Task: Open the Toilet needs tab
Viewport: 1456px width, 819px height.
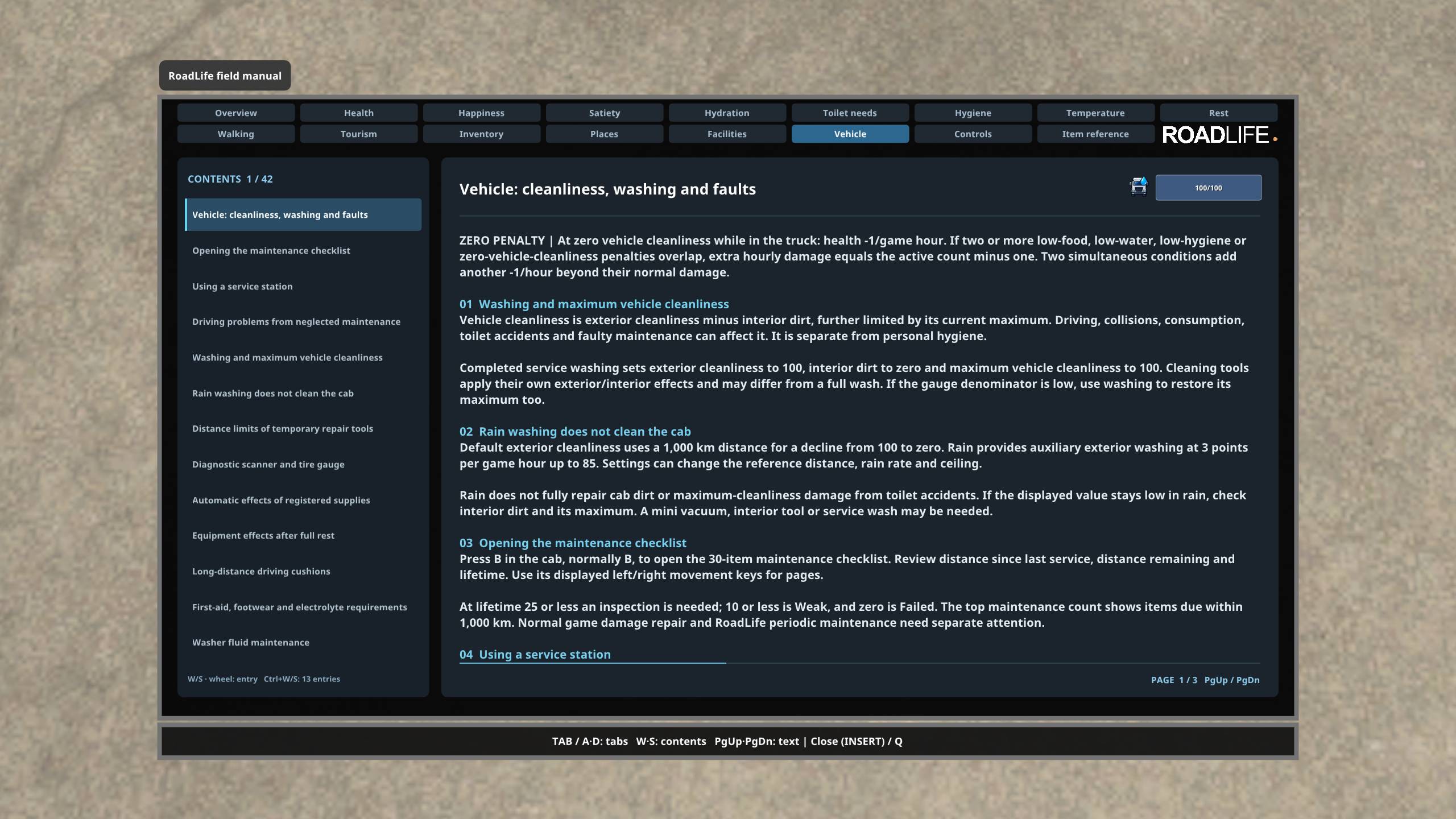Action: (850, 113)
